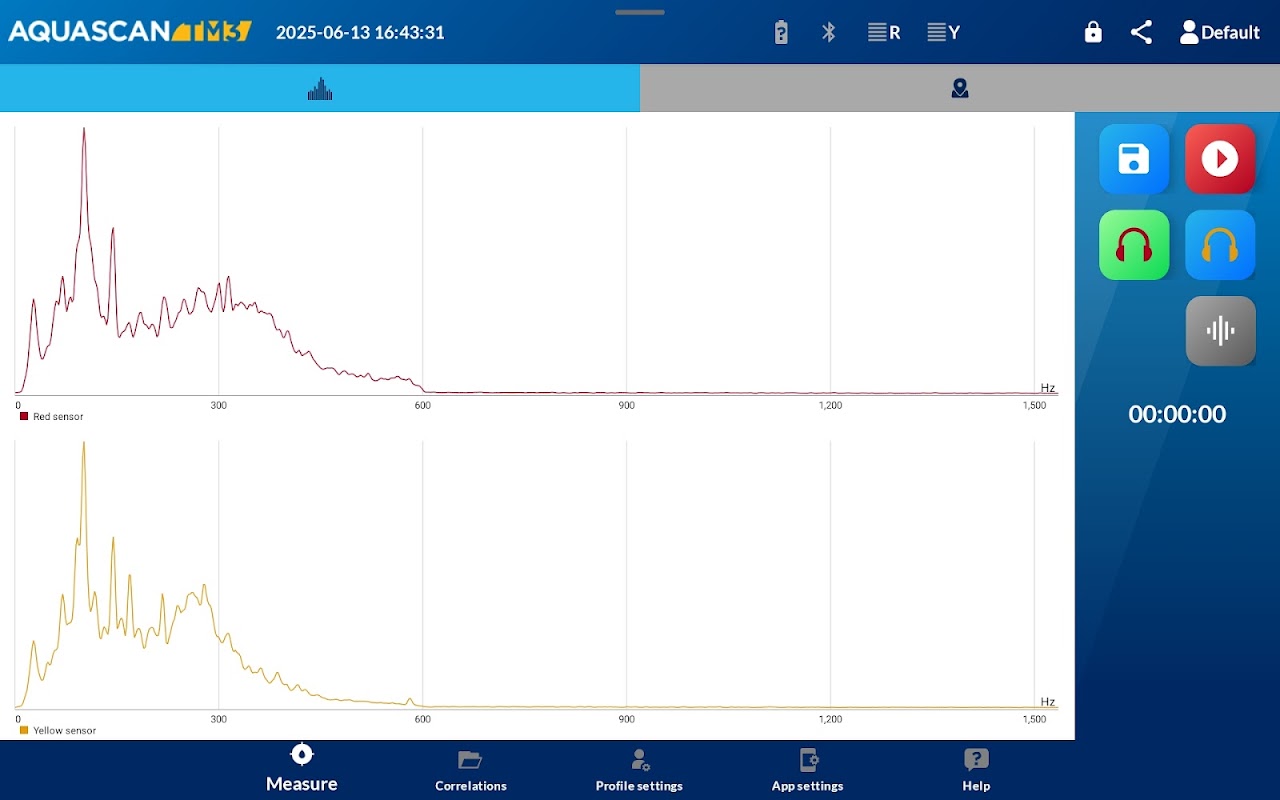This screenshot has height=800, width=1280.
Task: Listen to red sensor via headphones icon
Action: [1134, 245]
